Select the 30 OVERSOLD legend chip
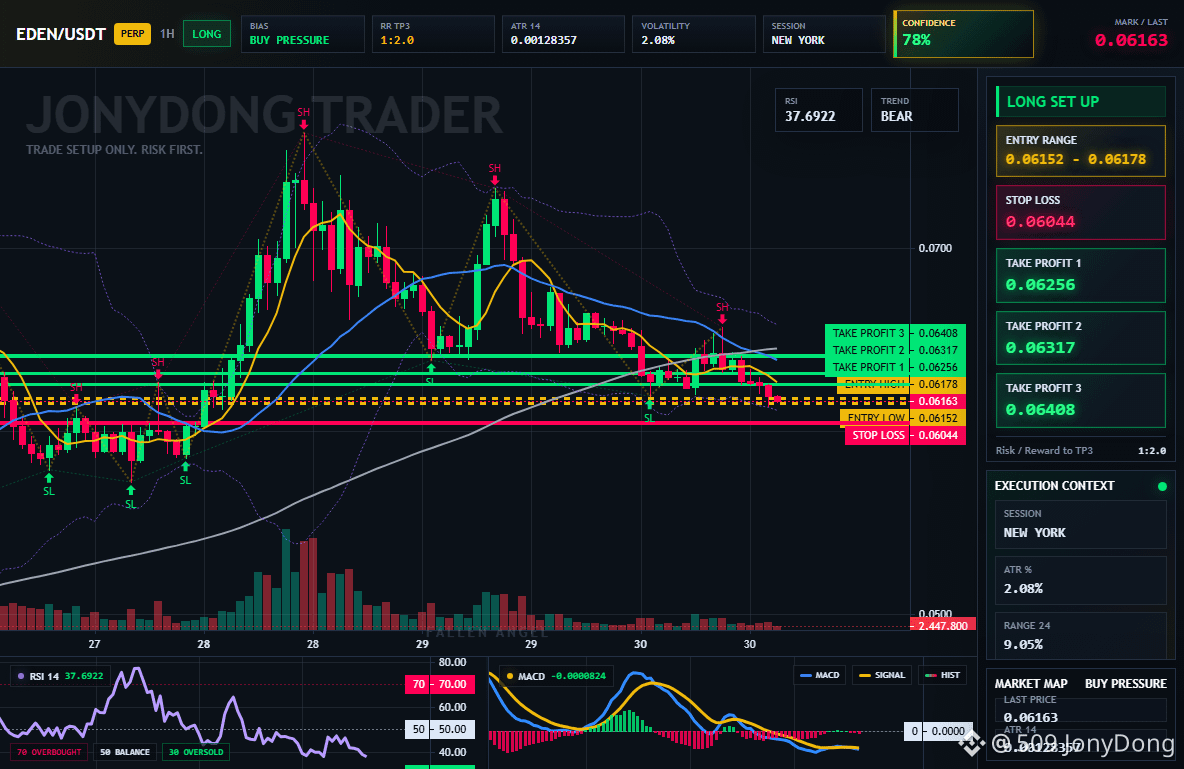The width and height of the screenshot is (1184, 769). [x=196, y=752]
